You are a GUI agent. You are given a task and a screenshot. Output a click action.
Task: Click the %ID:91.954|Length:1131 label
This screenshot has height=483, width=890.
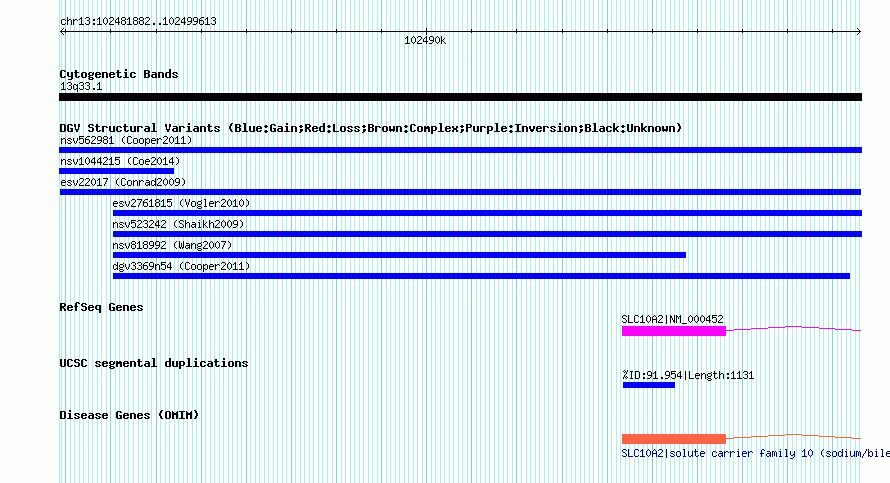point(688,375)
